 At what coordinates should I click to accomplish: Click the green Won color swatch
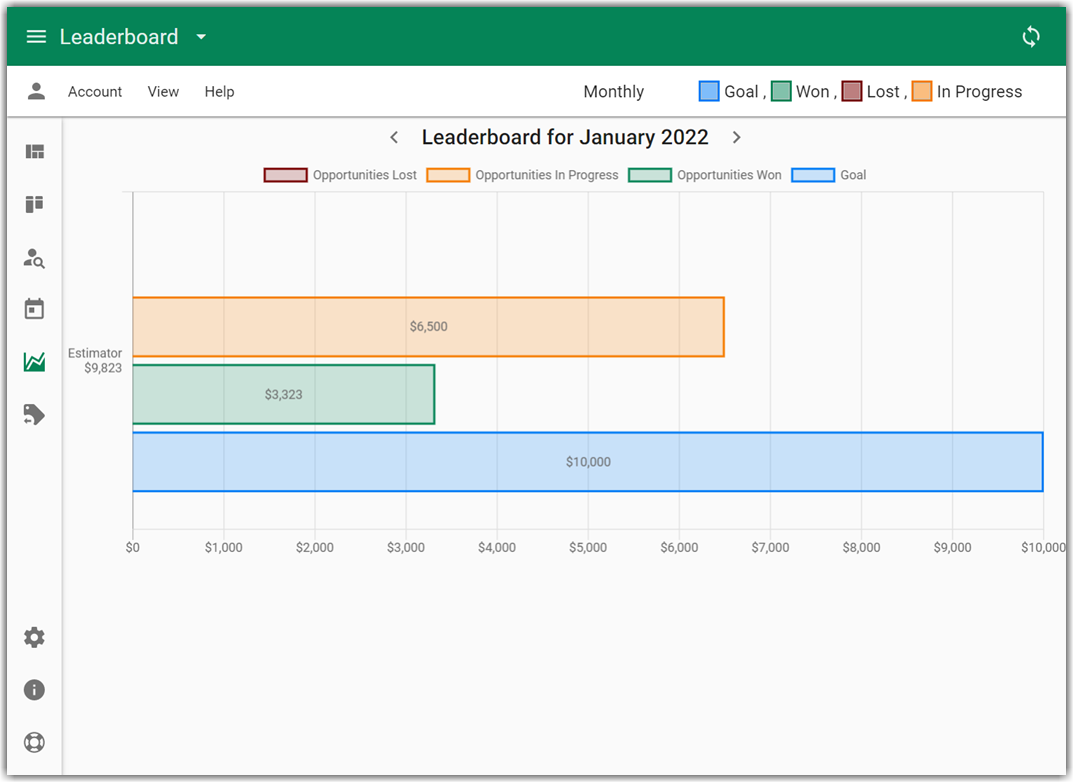point(781,91)
